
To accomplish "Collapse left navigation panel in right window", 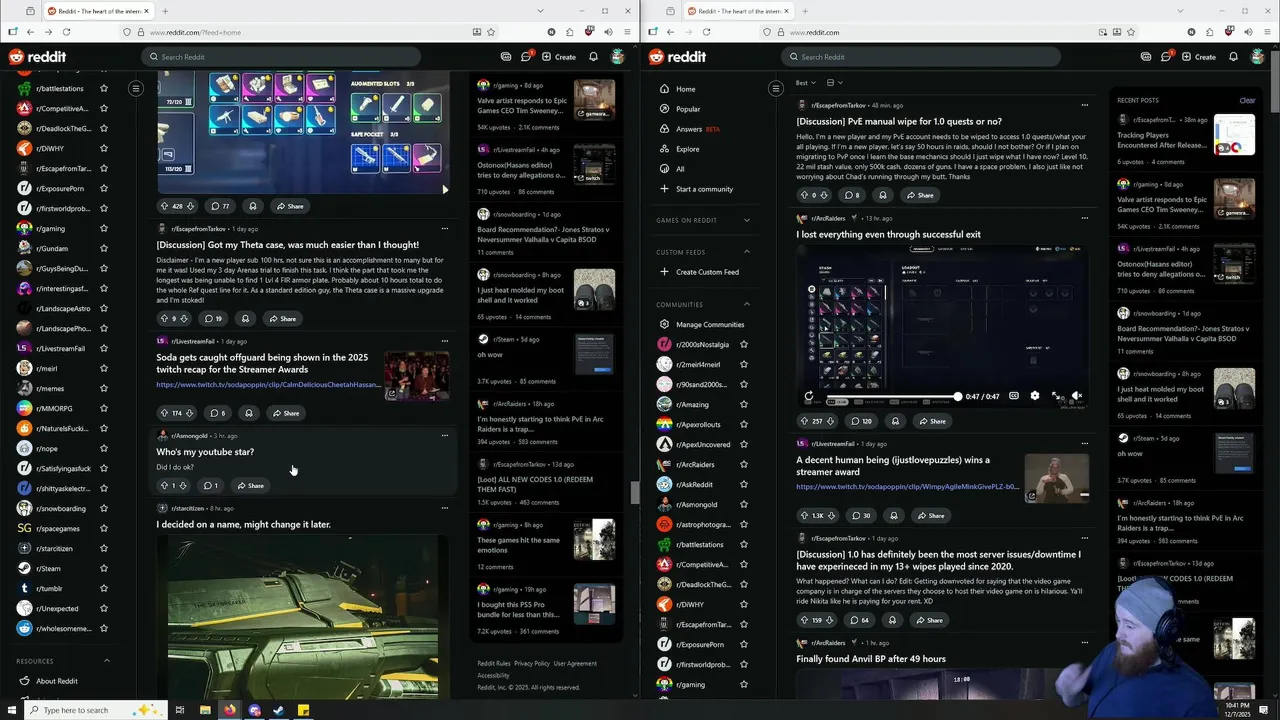I will tap(775, 89).
